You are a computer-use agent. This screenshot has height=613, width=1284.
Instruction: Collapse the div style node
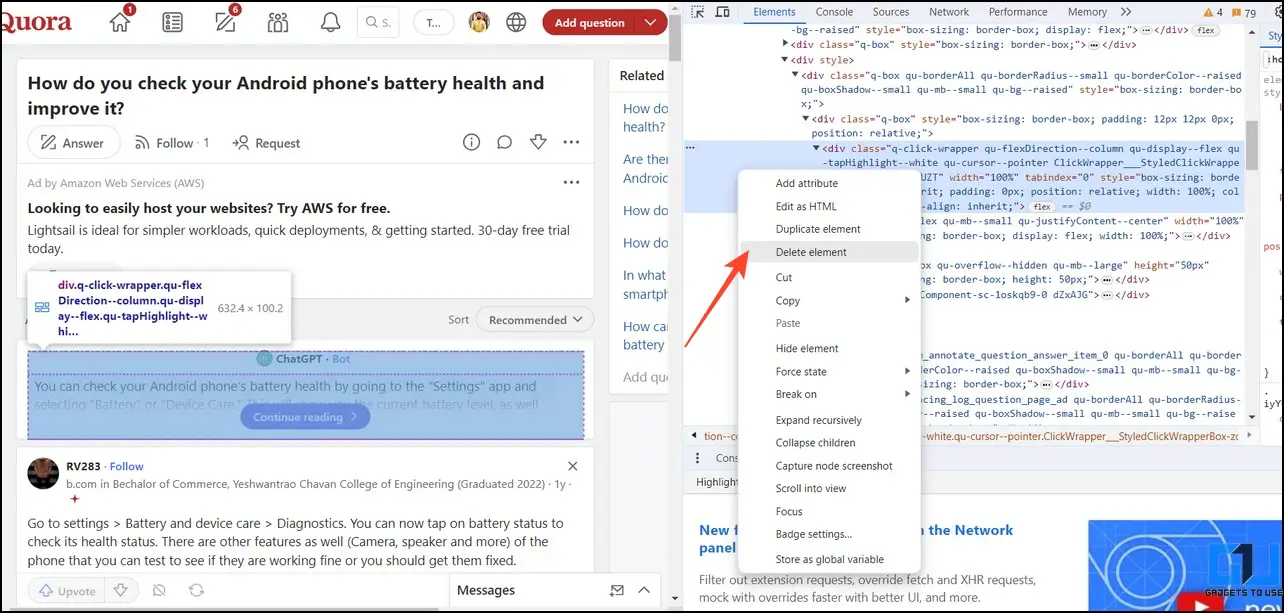(x=786, y=60)
